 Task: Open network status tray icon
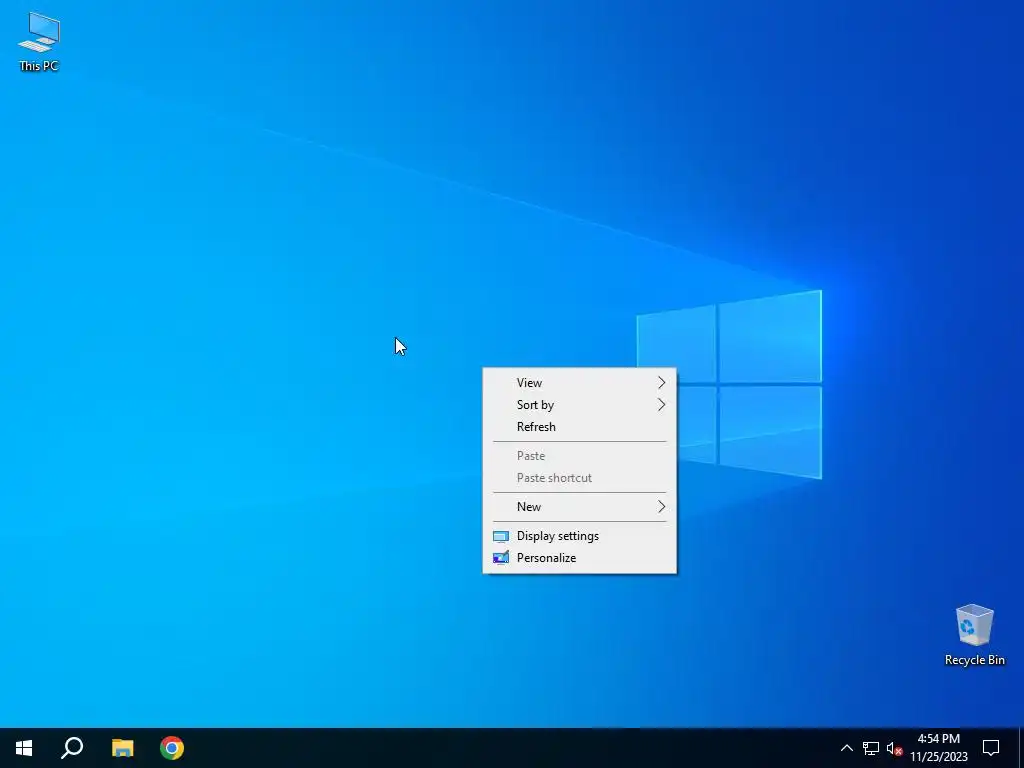pyautogui.click(x=871, y=748)
